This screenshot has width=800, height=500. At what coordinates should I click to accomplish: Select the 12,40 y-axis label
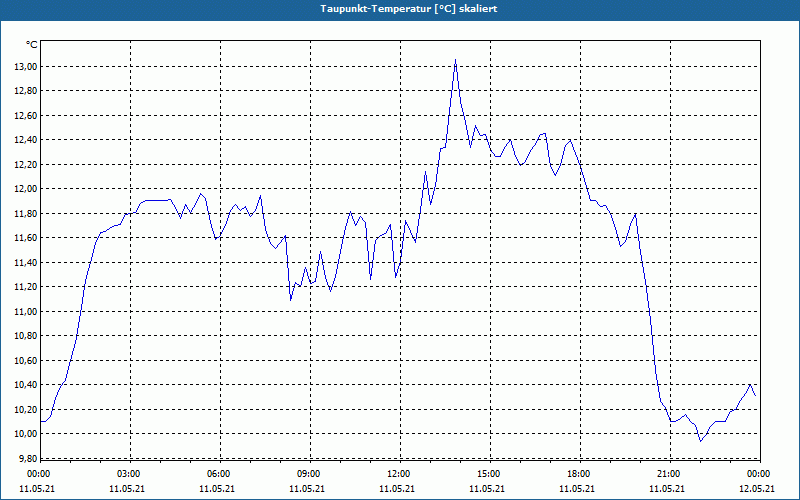click(x=24, y=140)
